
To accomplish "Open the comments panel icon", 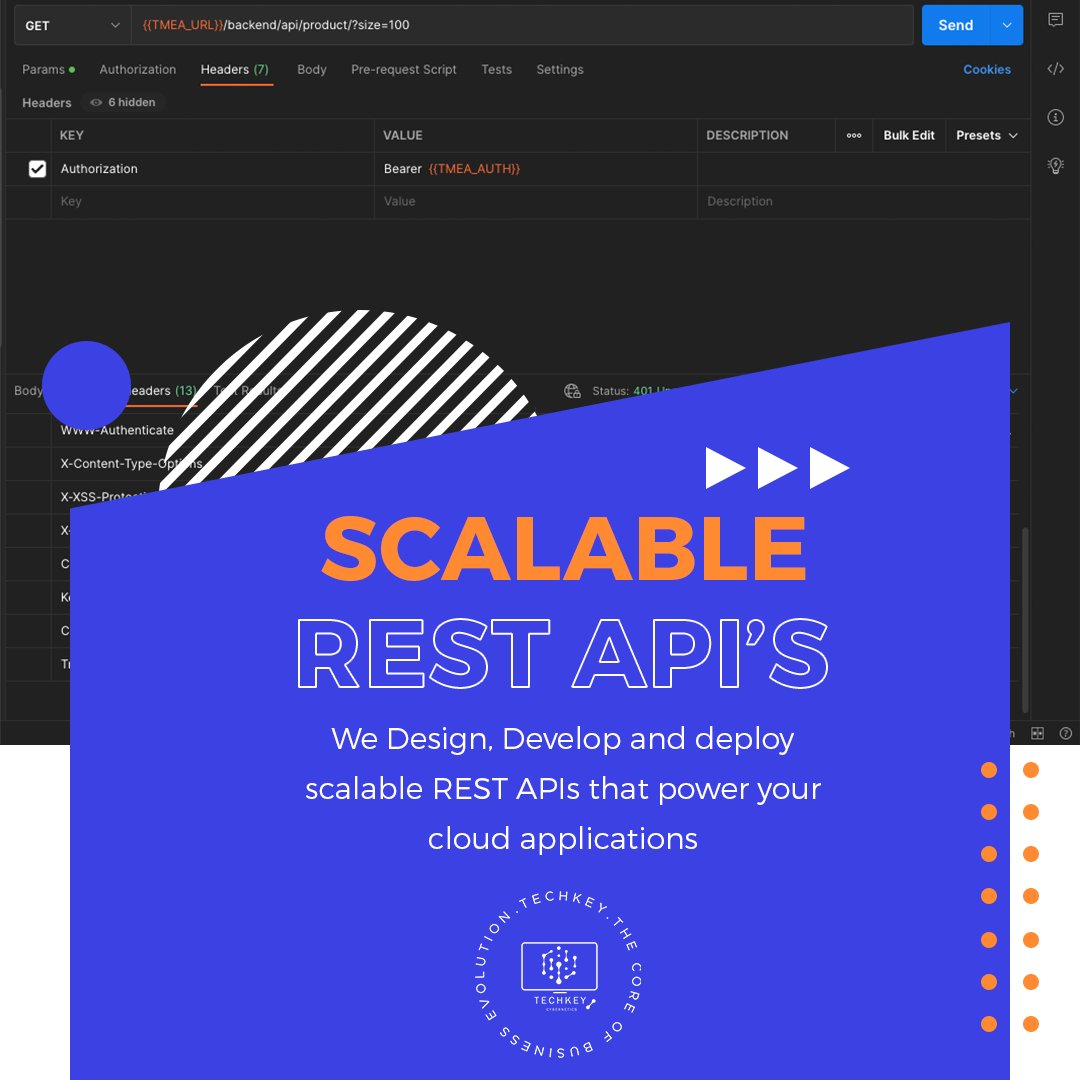I will coord(1055,20).
